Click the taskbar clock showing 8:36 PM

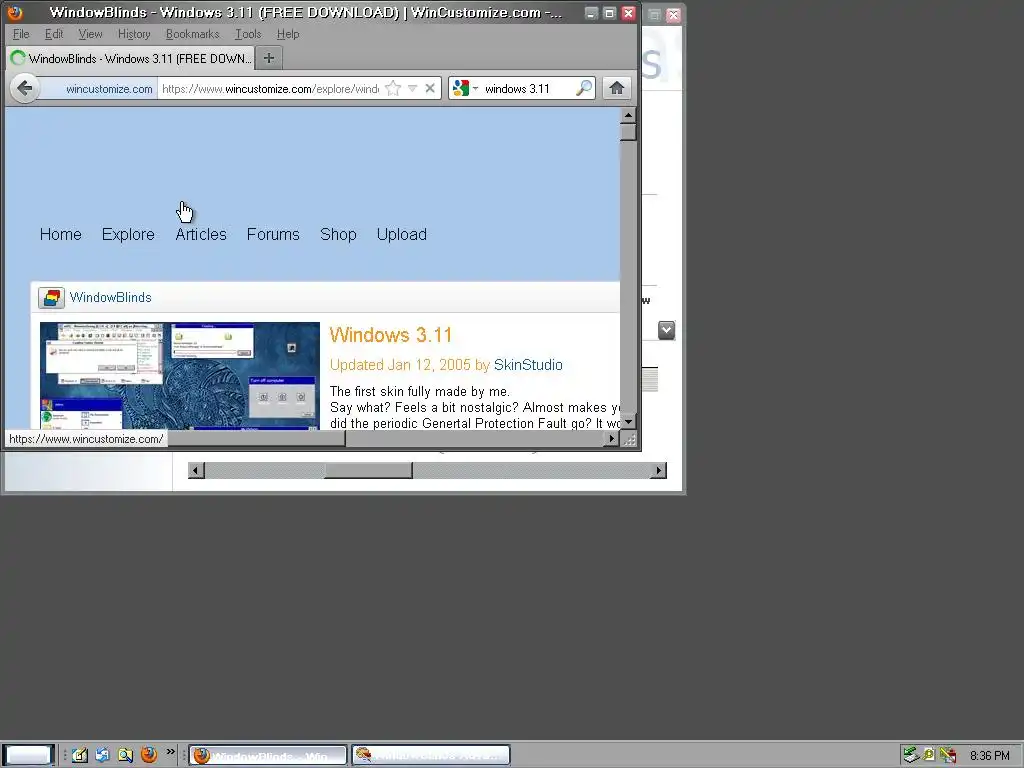click(x=989, y=756)
